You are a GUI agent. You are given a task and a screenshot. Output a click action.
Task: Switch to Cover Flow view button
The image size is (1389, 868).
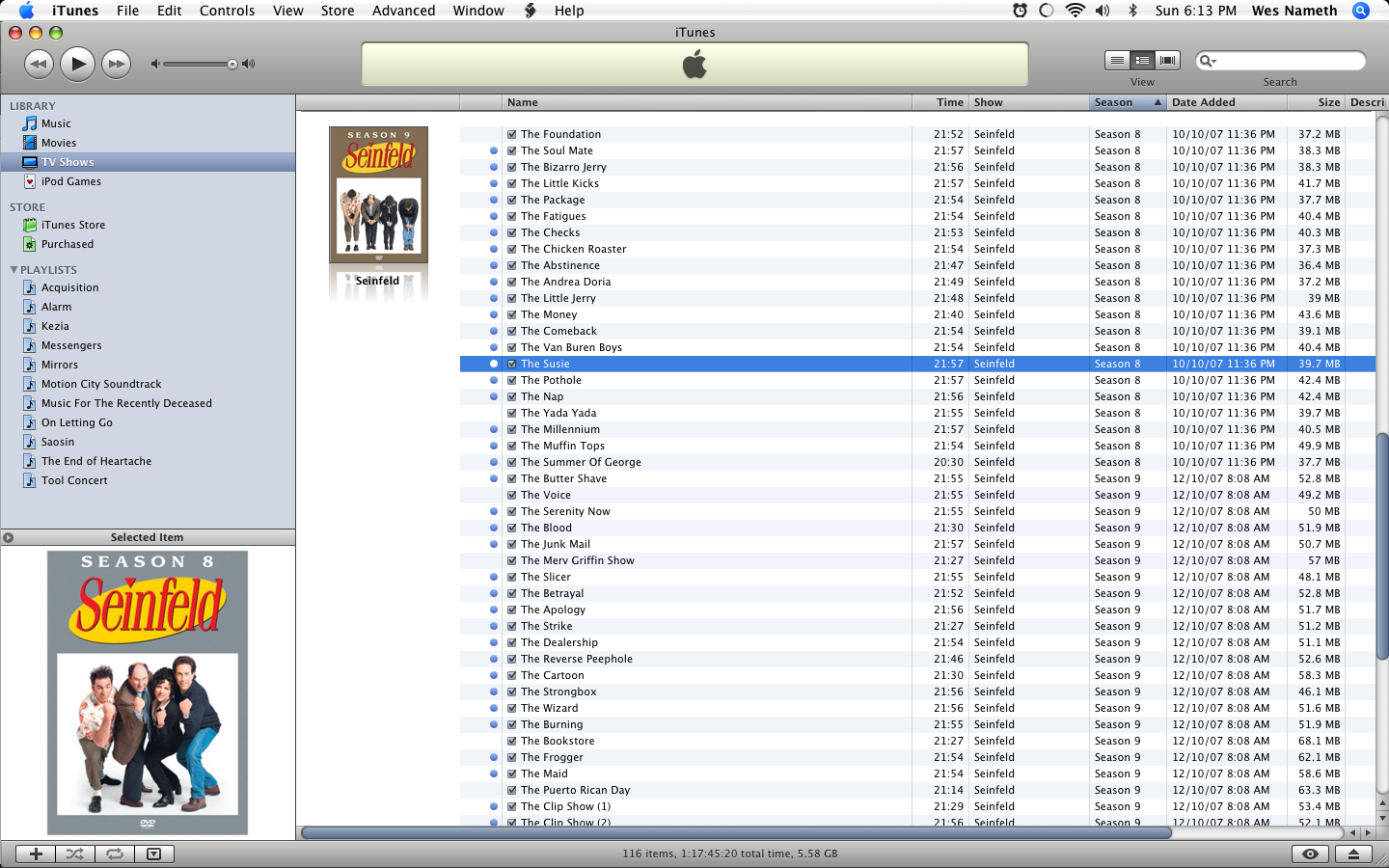click(1168, 61)
